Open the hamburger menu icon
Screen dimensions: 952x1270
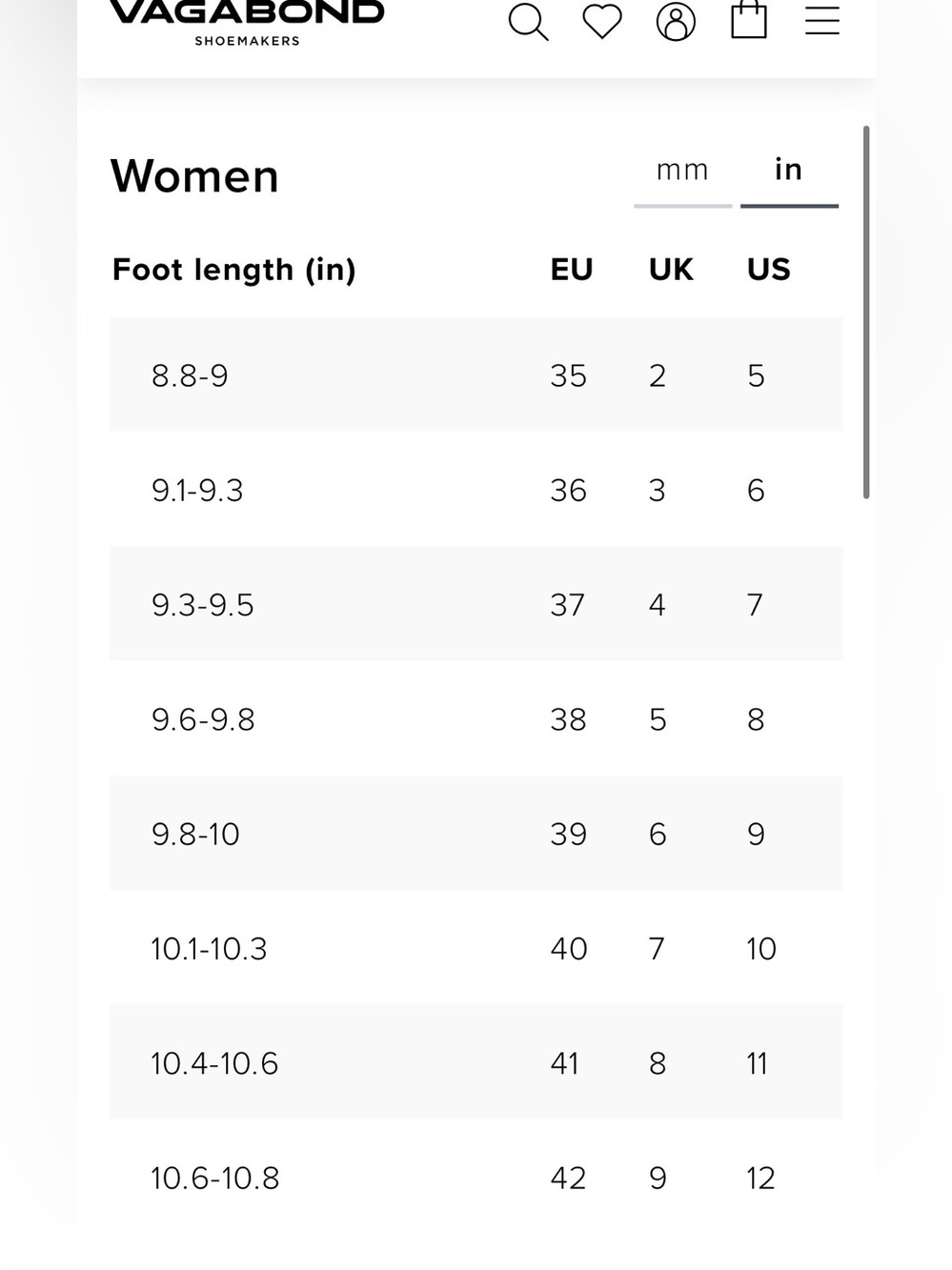[822, 20]
